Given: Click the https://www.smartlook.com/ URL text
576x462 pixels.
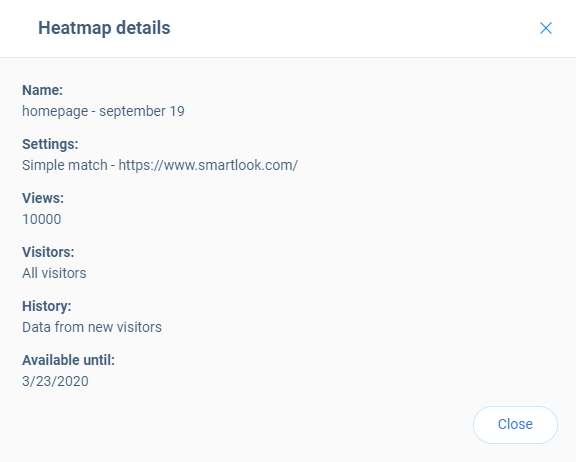Looking at the screenshot, I should [208, 165].
